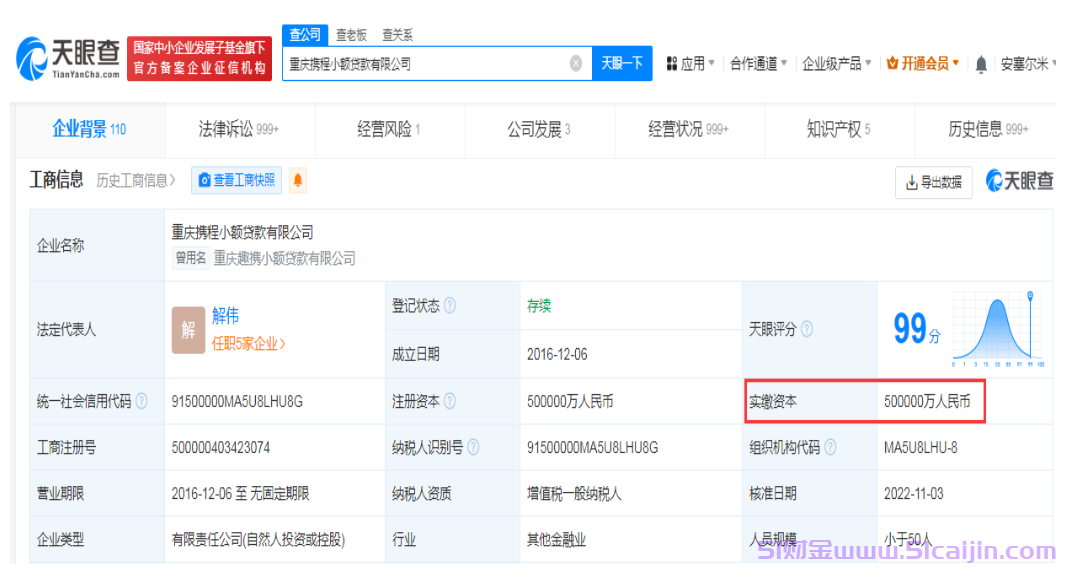The width and height of the screenshot is (1075, 579).
Task: Open notifications via the bell icon
Action: 982,62
